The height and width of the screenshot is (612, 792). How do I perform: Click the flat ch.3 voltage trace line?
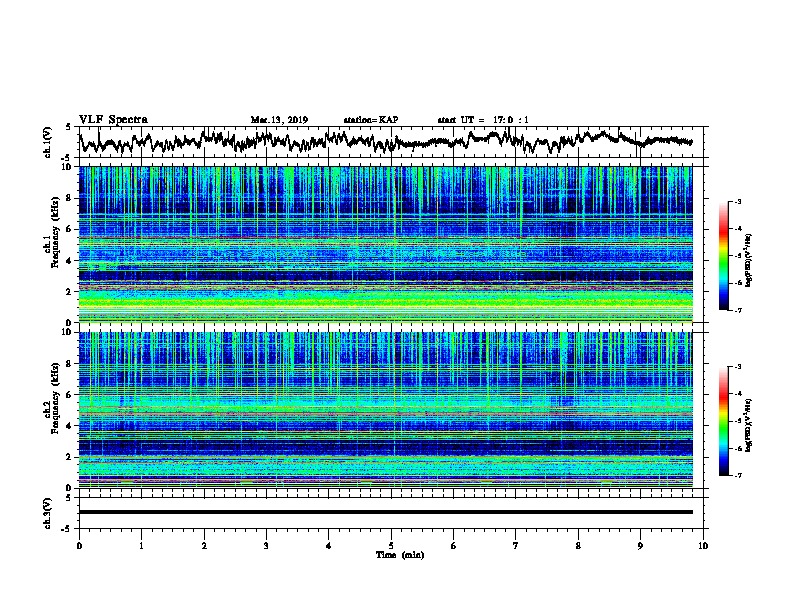point(385,512)
